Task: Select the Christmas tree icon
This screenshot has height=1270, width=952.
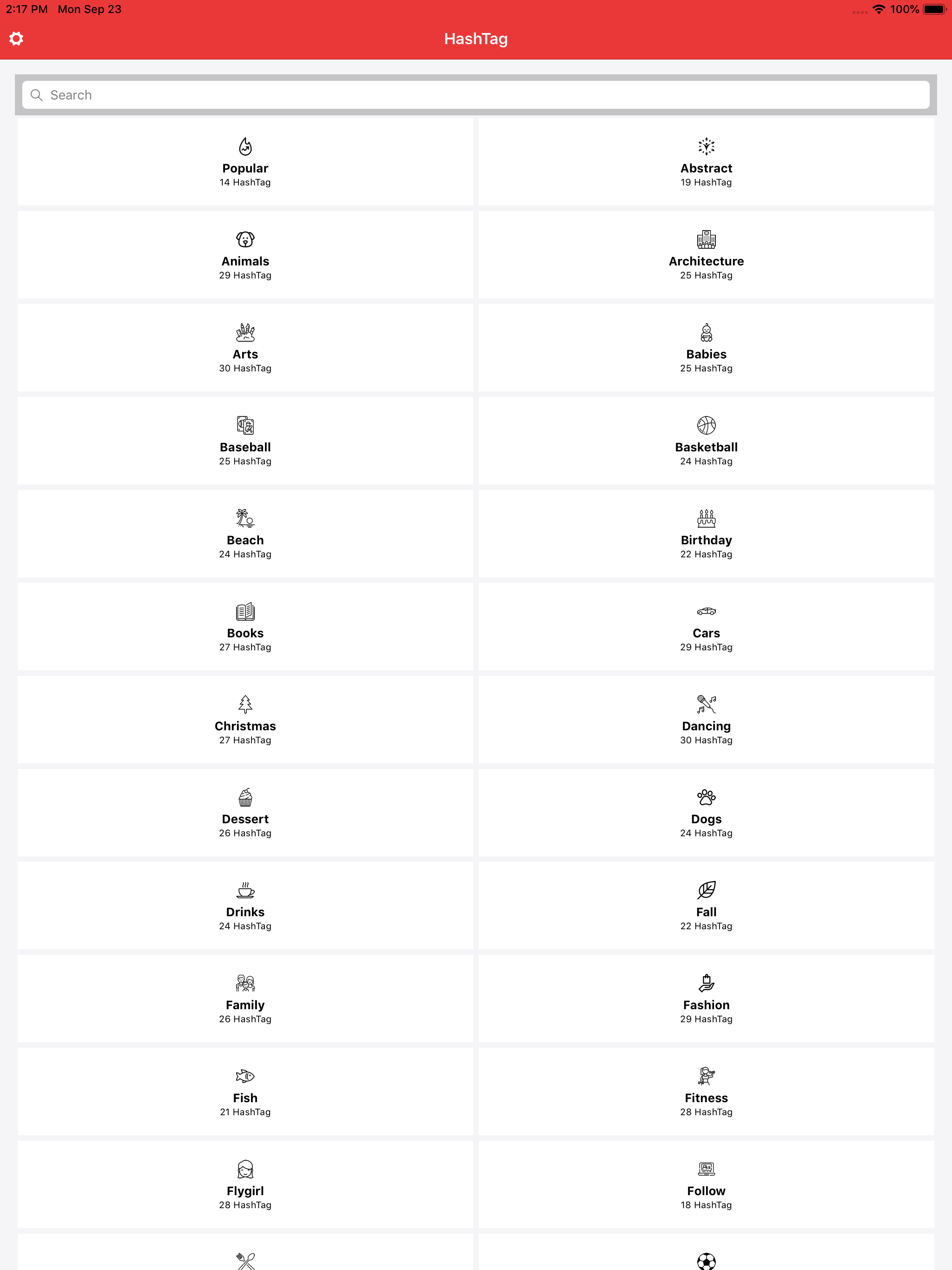Action: coord(245,704)
